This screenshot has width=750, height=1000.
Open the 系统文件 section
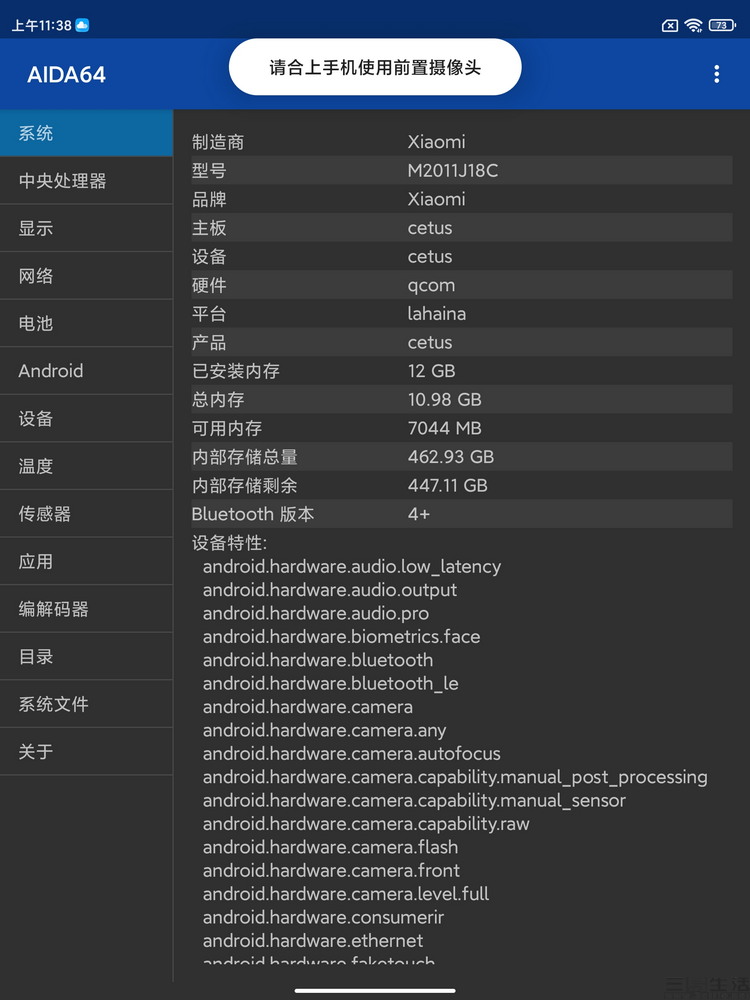click(x=86, y=704)
